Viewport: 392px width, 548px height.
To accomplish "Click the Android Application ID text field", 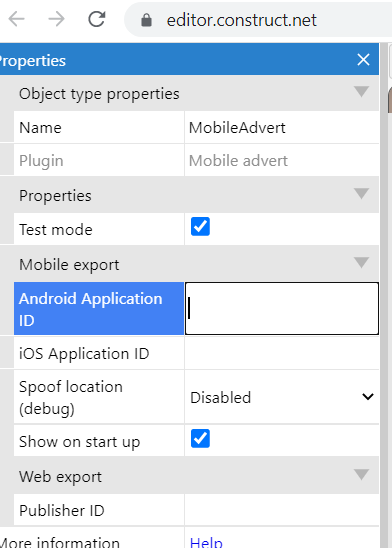I will (x=282, y=309).
